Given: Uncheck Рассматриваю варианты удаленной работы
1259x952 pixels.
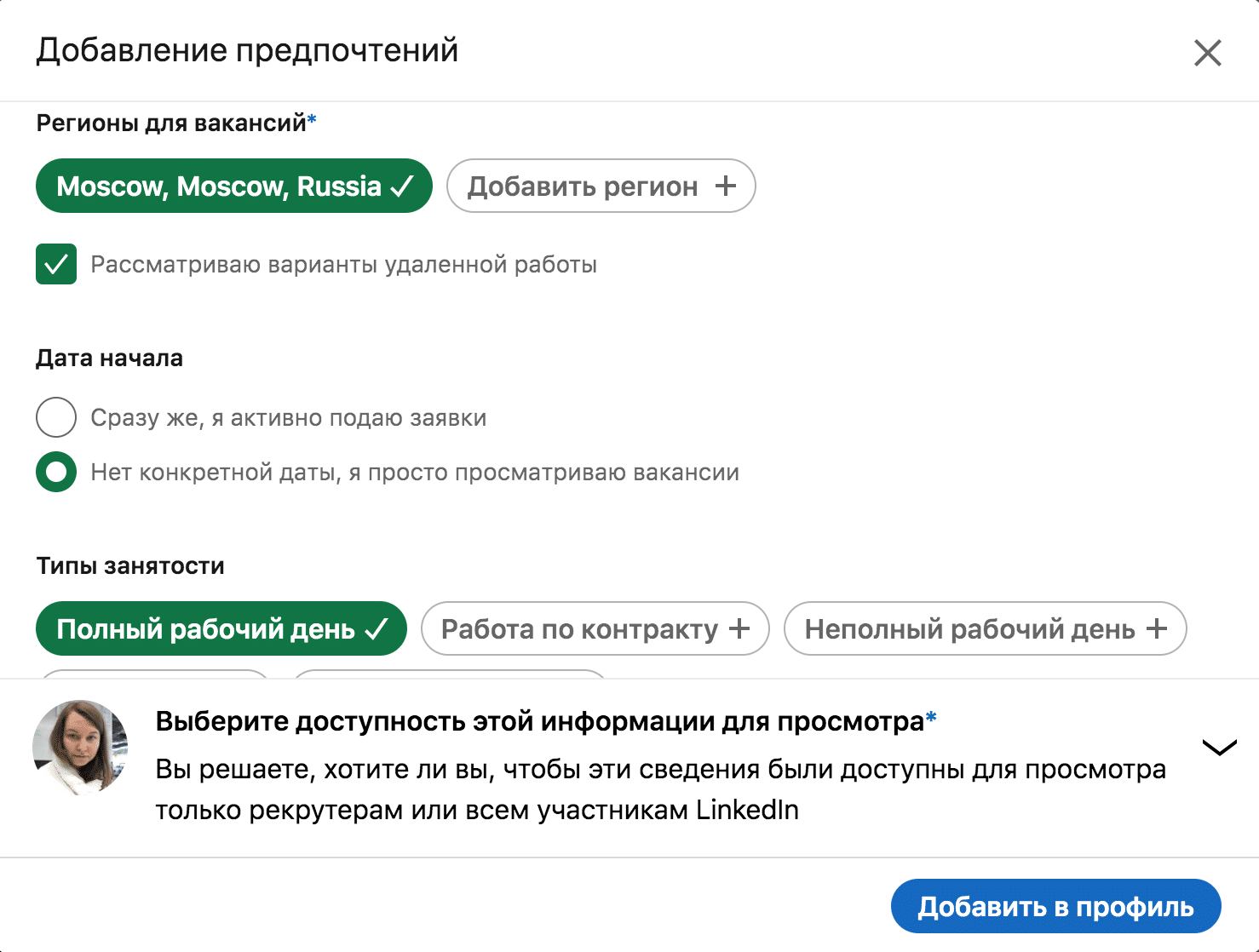Looking at the screenshot, I should (x=56, y=265).
